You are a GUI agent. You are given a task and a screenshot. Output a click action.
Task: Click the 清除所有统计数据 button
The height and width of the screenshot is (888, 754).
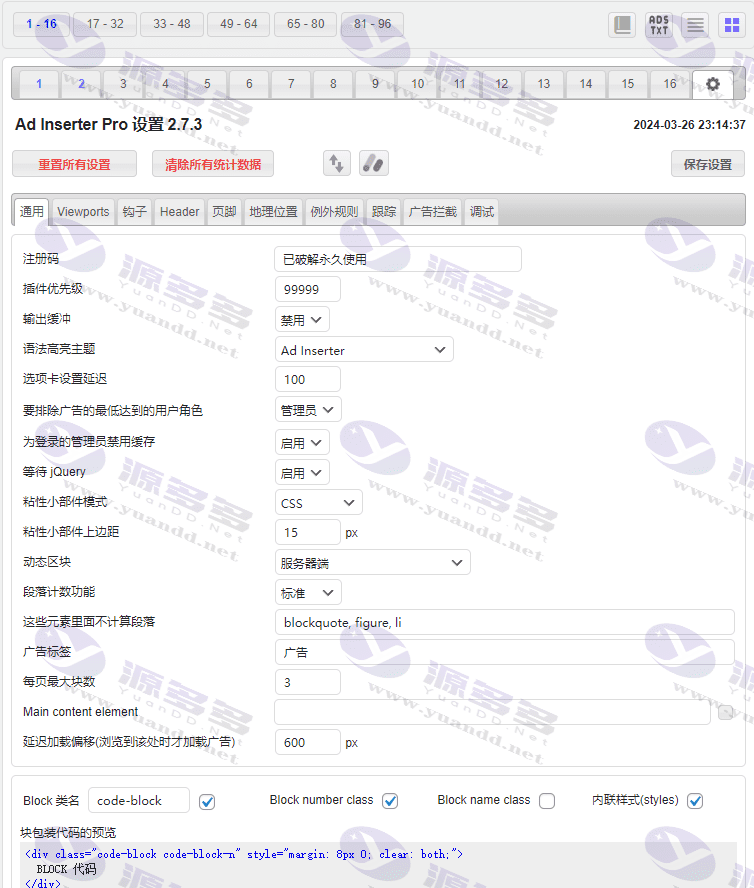213,164
